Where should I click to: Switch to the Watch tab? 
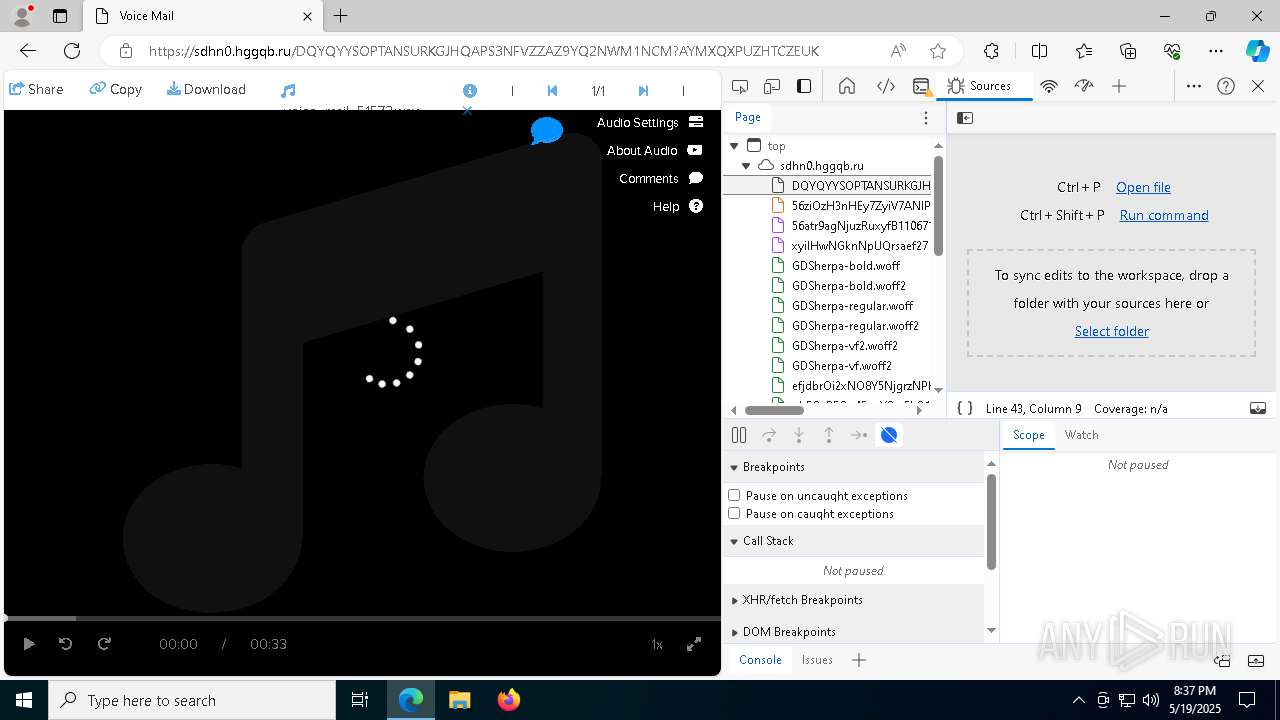1081,435
